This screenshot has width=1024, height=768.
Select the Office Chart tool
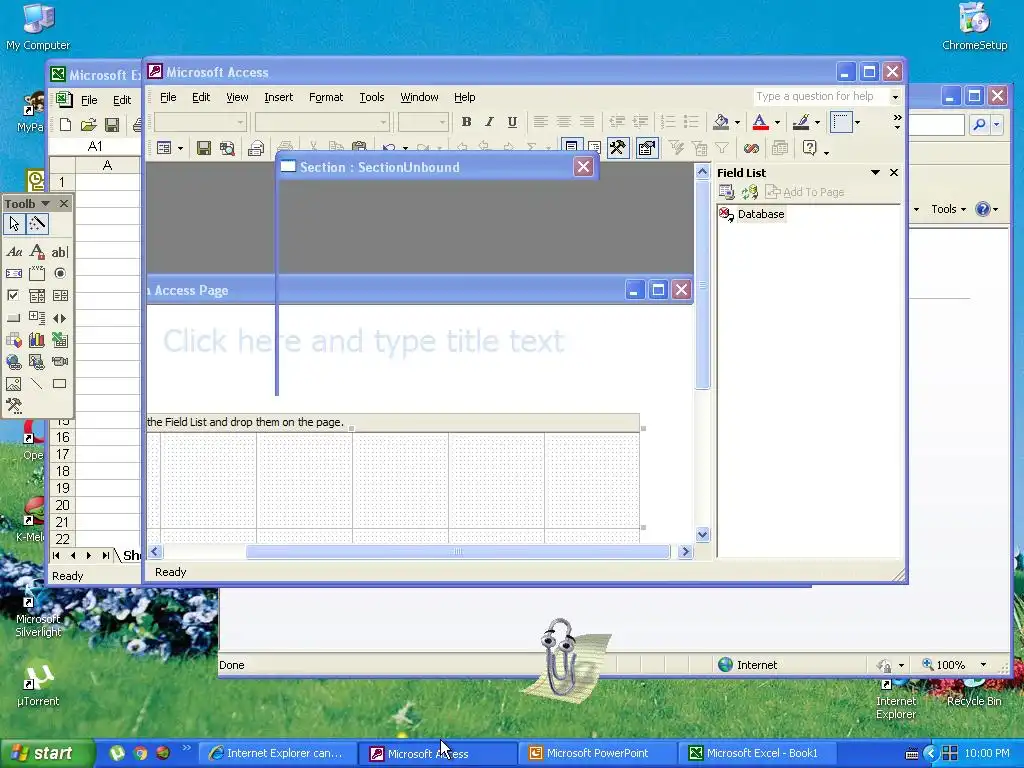click(37, 340)
